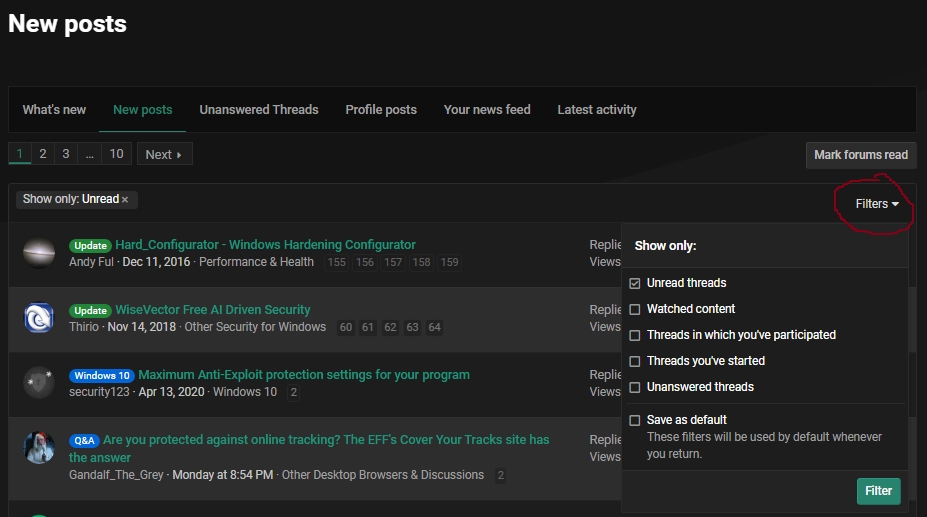Click Mark forums read button
927x517 pixels.
[x=861, y=155]
